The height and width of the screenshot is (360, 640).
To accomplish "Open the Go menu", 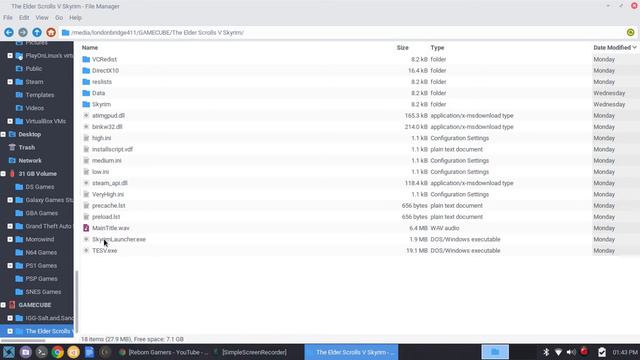I will point(59,18).
